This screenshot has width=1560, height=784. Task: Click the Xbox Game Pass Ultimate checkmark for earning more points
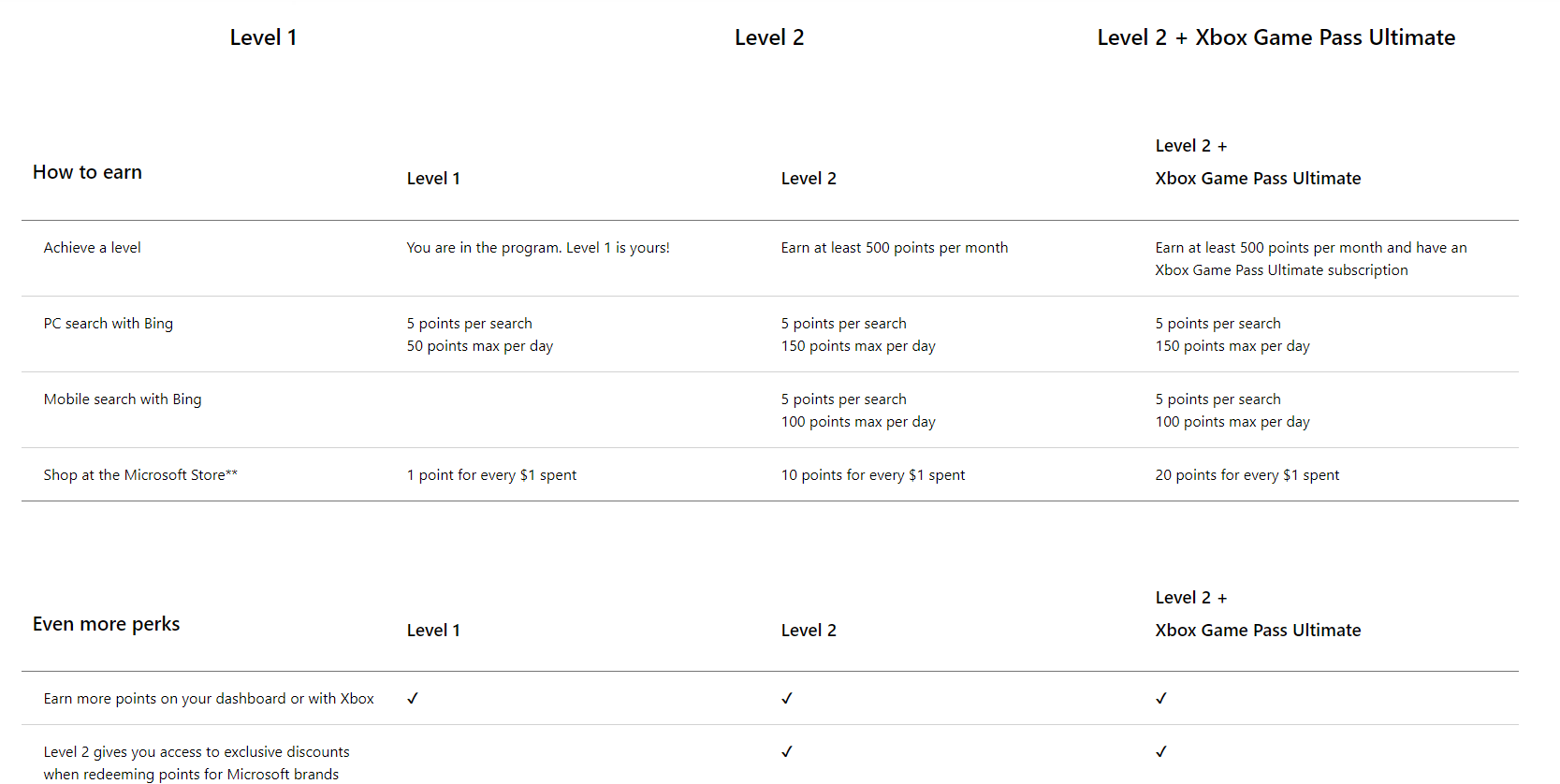pos(1161,698)
